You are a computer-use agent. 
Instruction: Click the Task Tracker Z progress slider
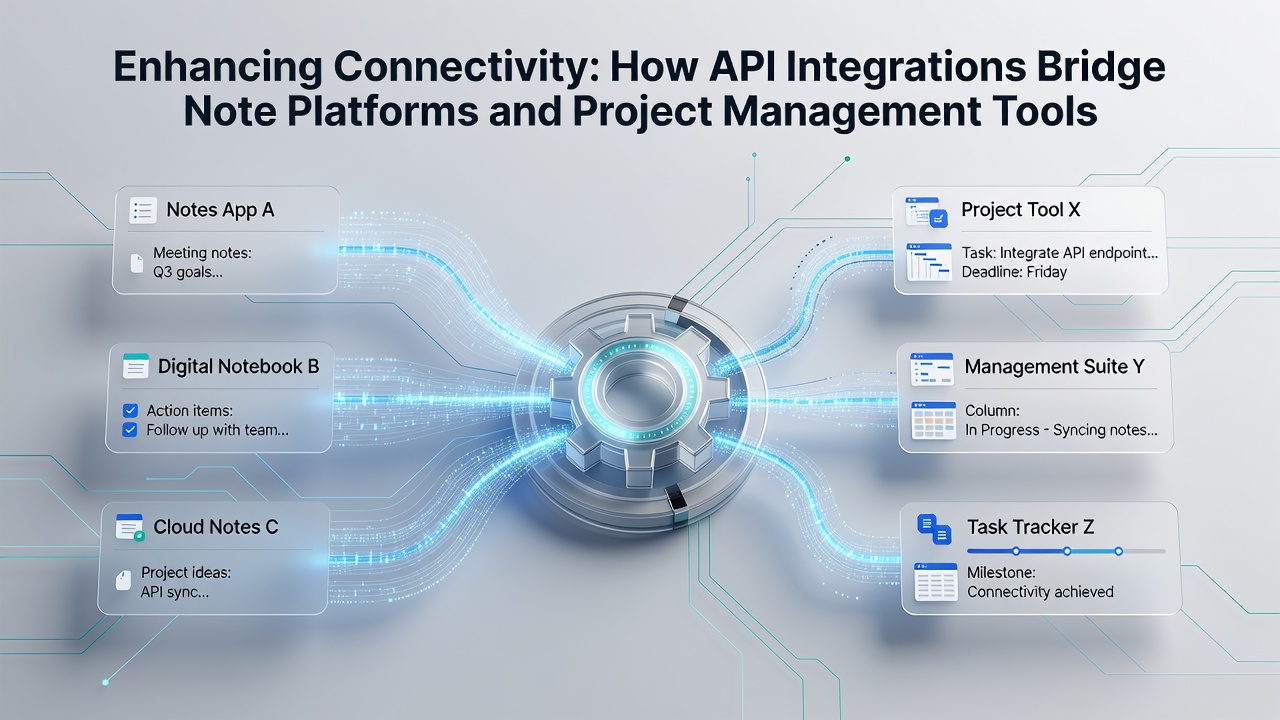tap(1066, 551)
